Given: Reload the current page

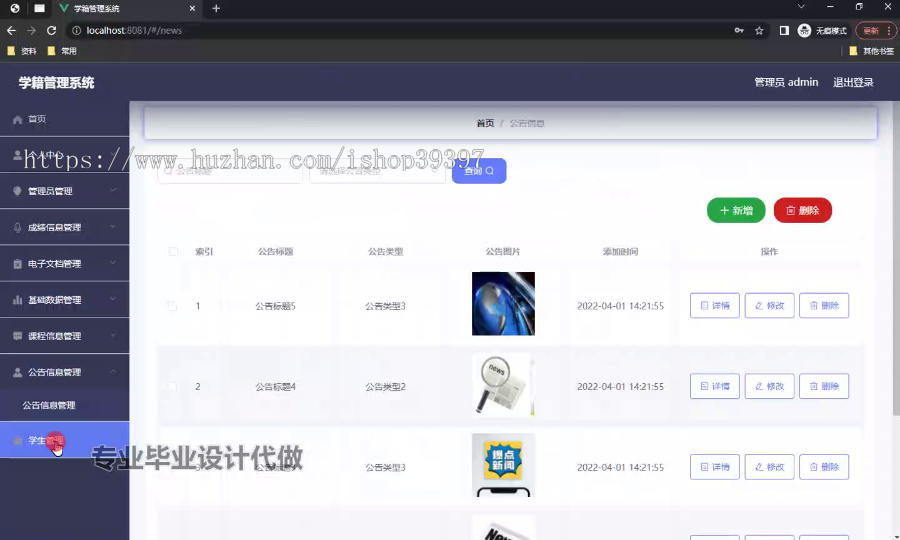Looking at the screenshot, I should (x=52, y=30).
